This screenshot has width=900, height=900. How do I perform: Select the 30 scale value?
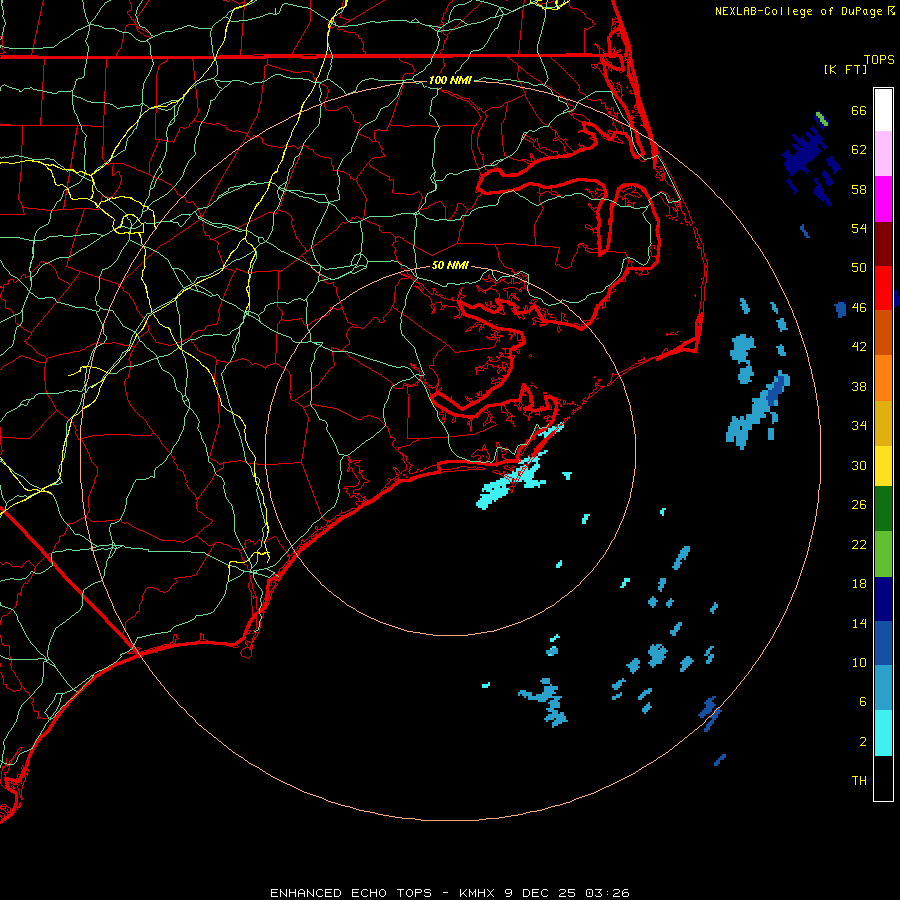click(859, 465)
